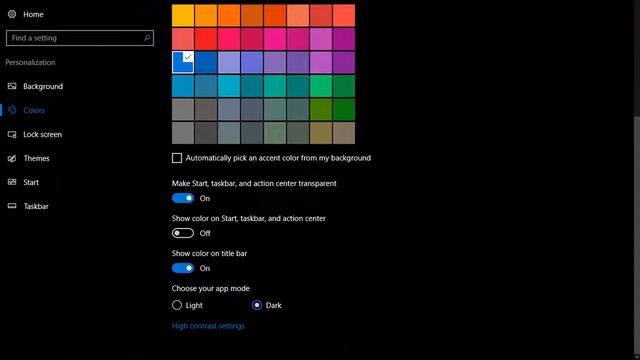Select Light app mode

(177, 305)
